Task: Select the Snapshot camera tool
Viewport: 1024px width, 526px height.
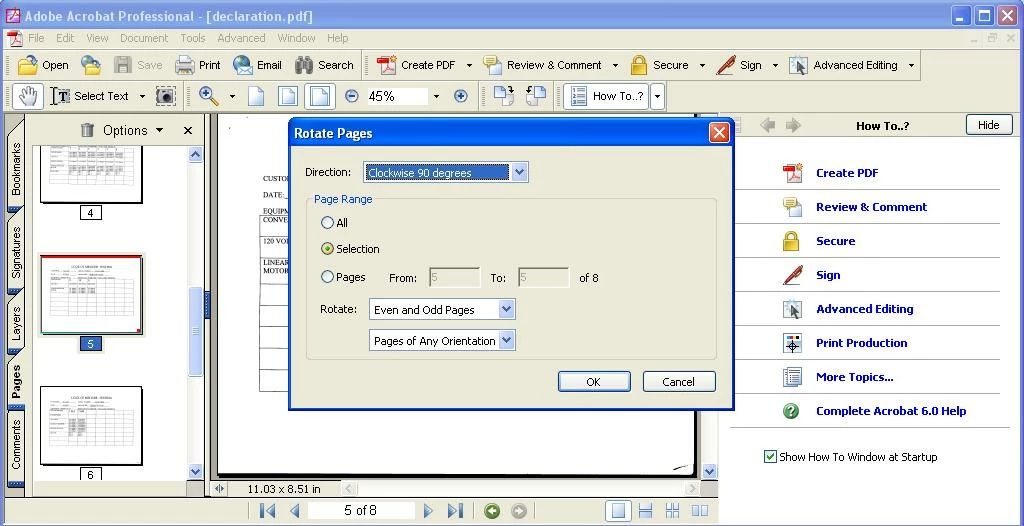Action: (166, 96)
